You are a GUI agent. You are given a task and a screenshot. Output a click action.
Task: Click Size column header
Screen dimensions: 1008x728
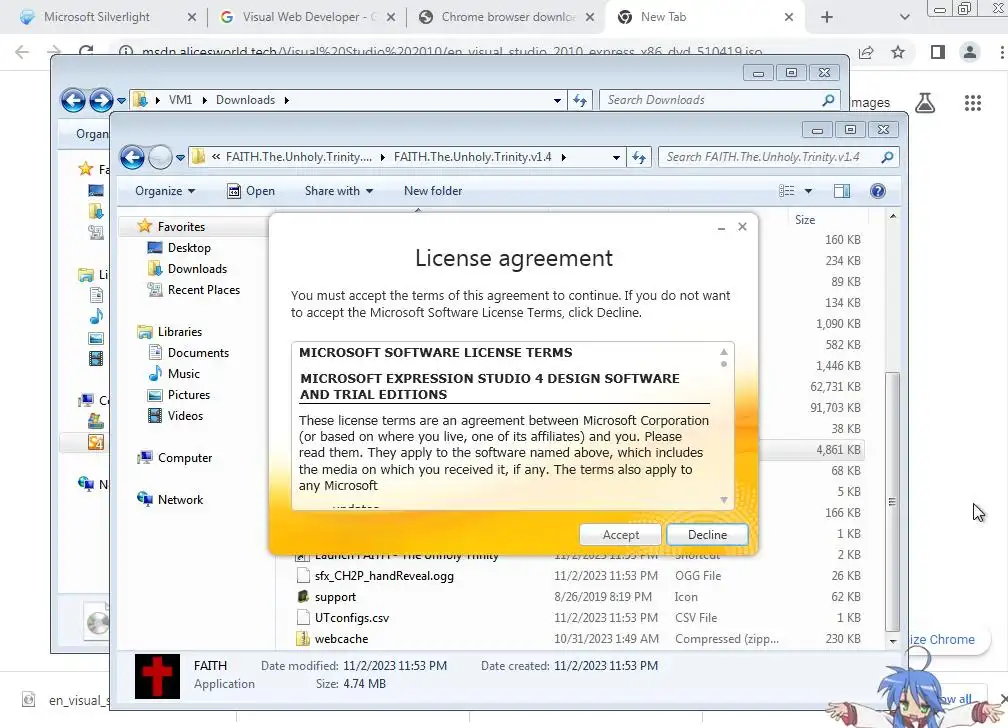[x=805, y=220]
